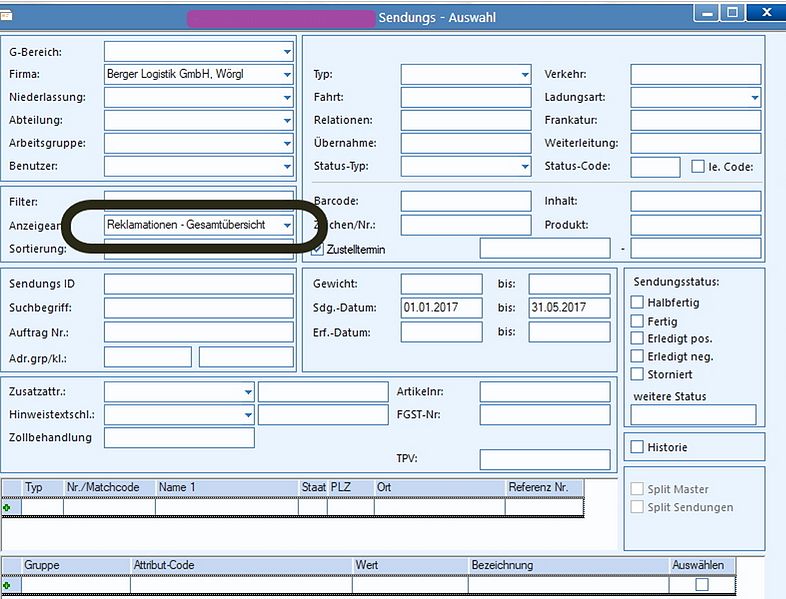Click the Sendungs ID input field
This screenshot has height=599, width=786.
coord(199,284)
